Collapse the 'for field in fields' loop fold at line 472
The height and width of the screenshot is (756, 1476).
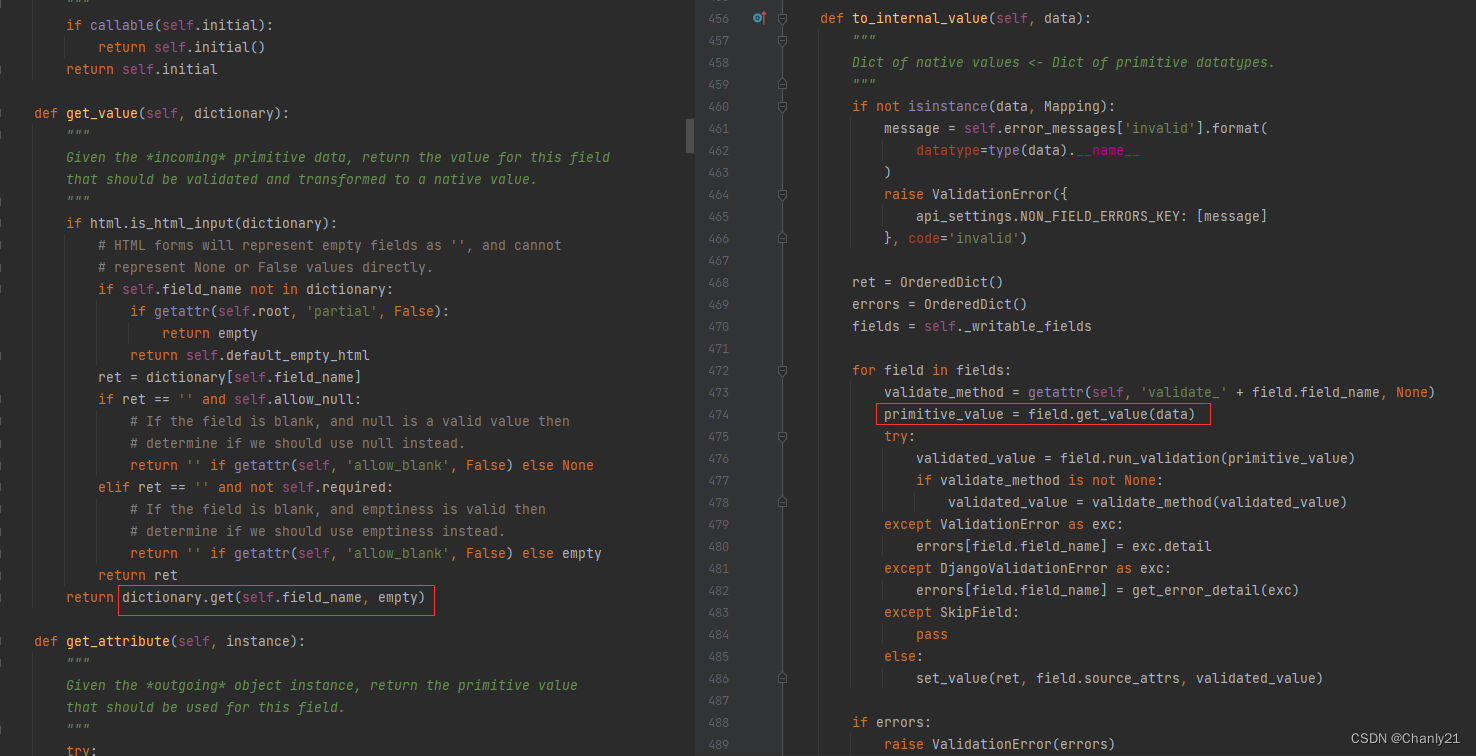coord(783,370)
